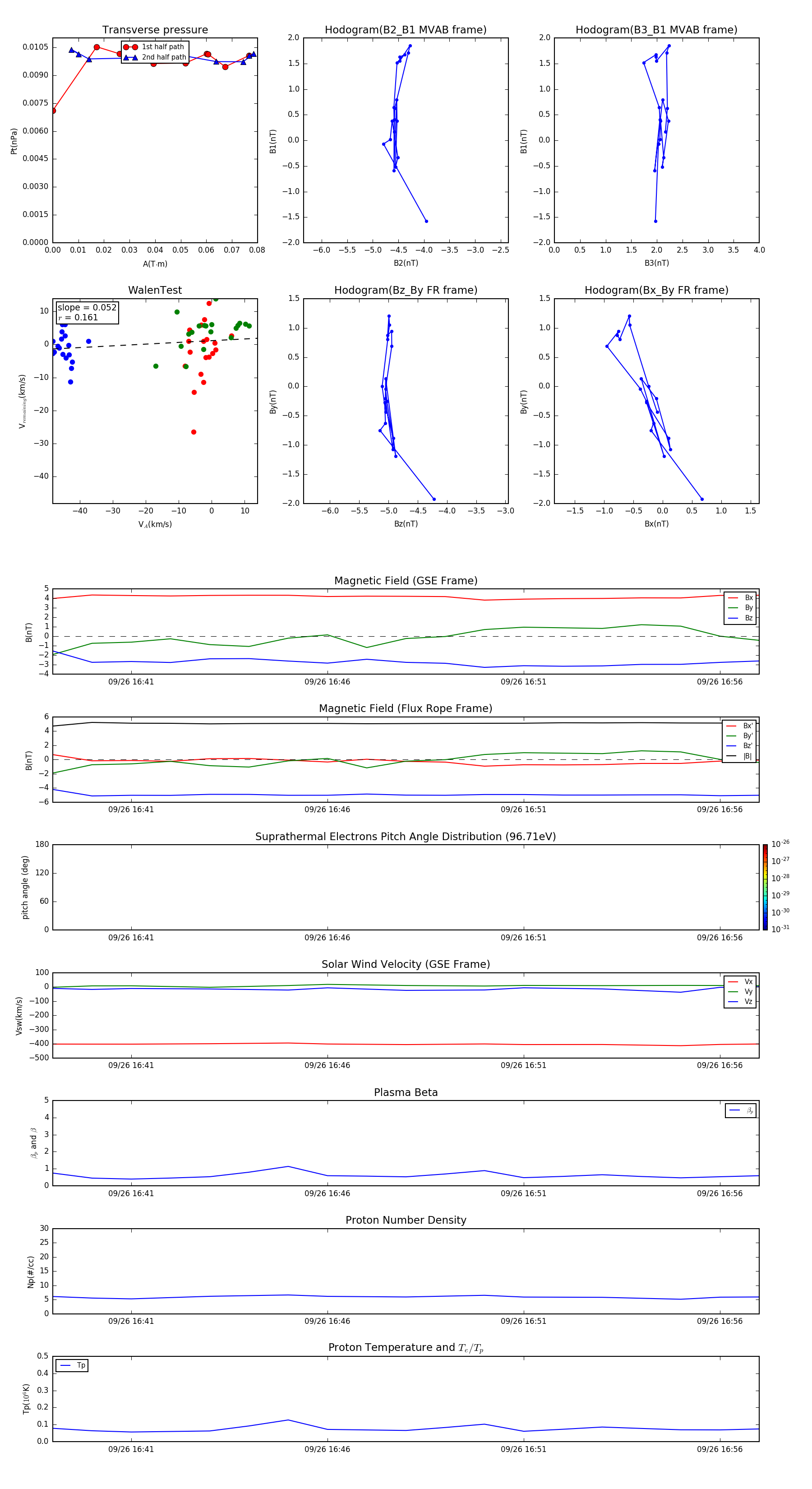812x1489 pixels.
Task: Click the 'B2(nT)' x-axis label
Action: coord(406,263)
